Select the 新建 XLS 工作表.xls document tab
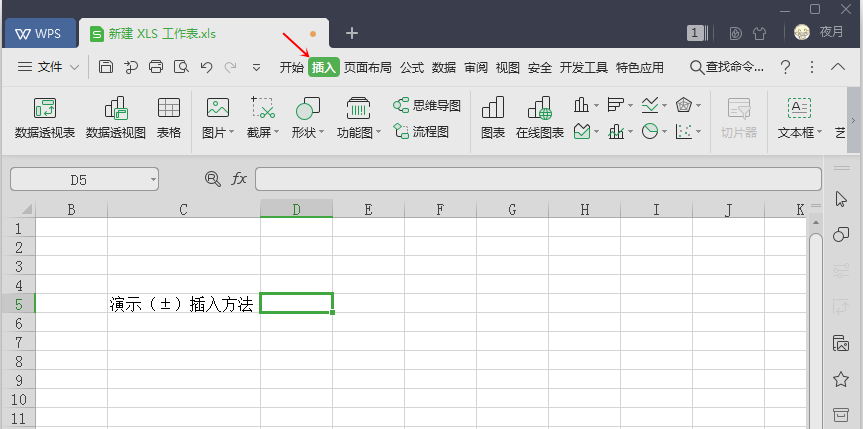This screenshot has width=863, height=429. (x=204, y=34)
